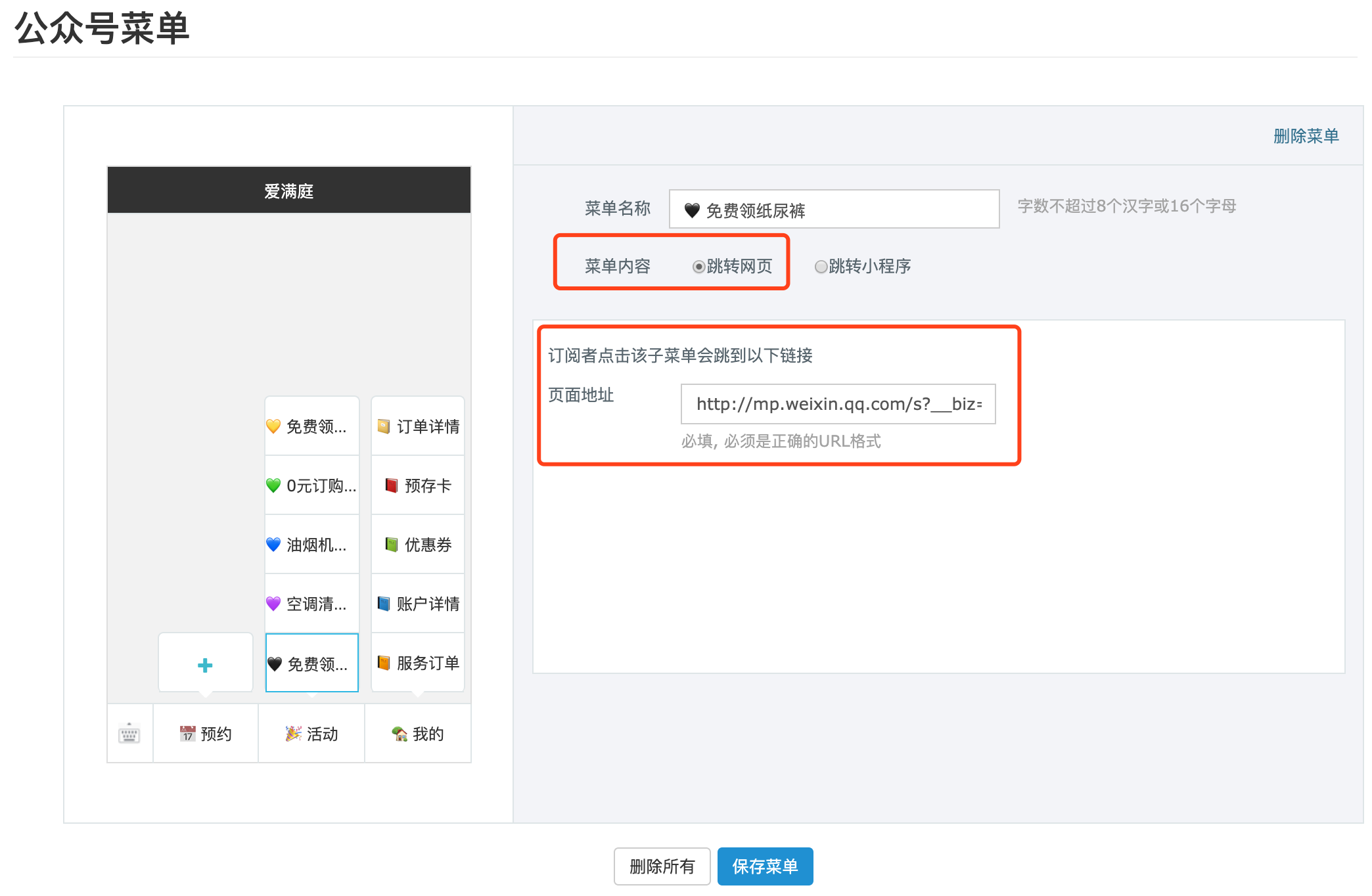1372x896 pixels.
Task: Click the 公众号菜单 page heading
Action: [102, 28]
